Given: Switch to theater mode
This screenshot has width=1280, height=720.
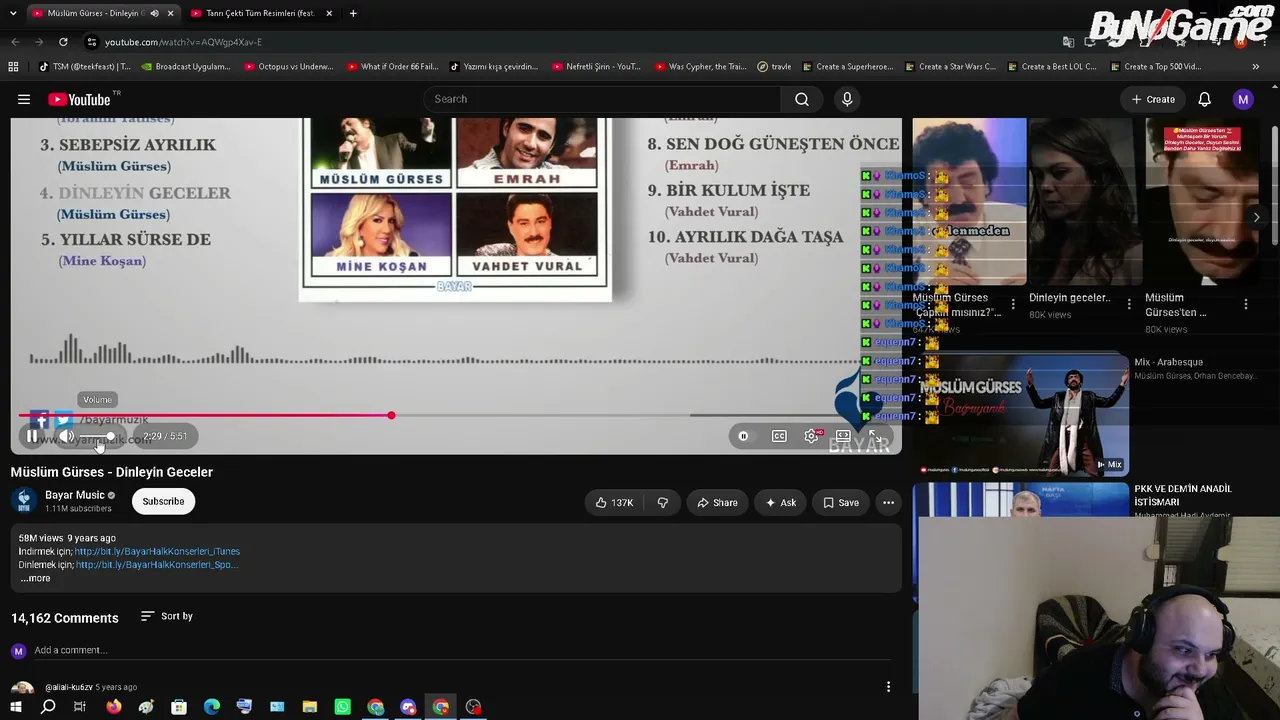Looking at the screenshot, I should click(x=843, y=436).
